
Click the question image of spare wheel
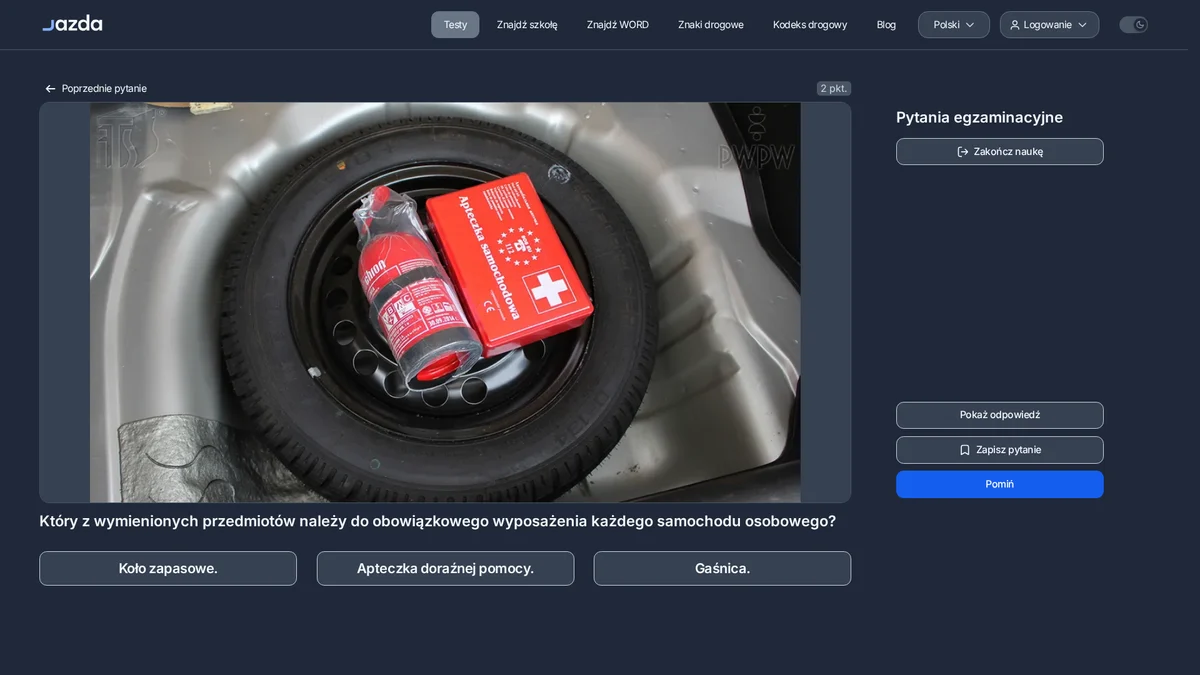pos(445,302)
